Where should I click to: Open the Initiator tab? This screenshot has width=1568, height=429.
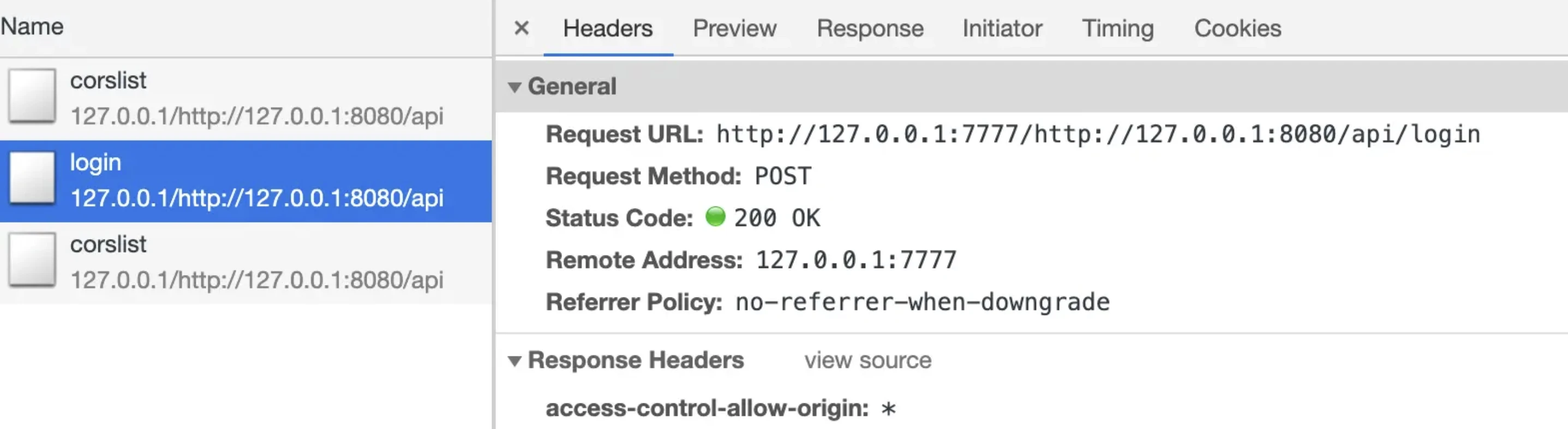pyautogui.click(x=1002, y=28)
